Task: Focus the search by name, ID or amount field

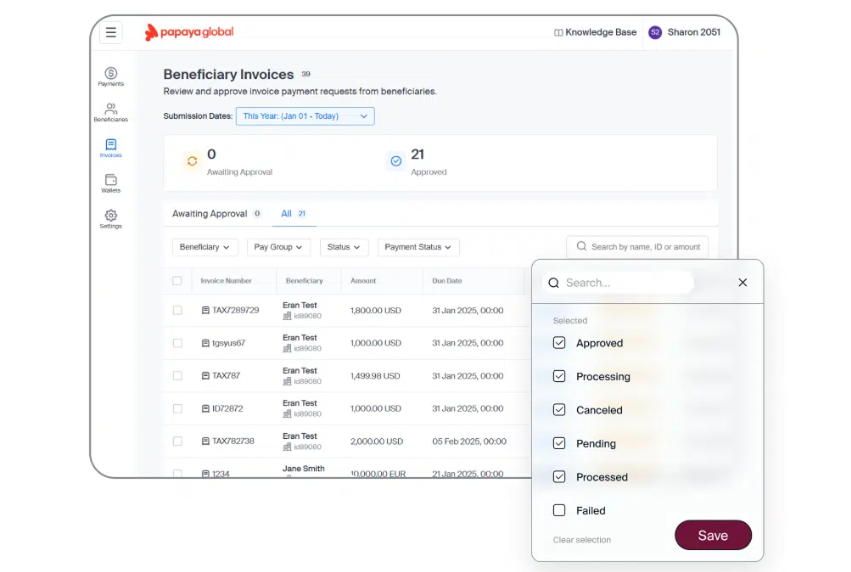Action: coord(638,247)
